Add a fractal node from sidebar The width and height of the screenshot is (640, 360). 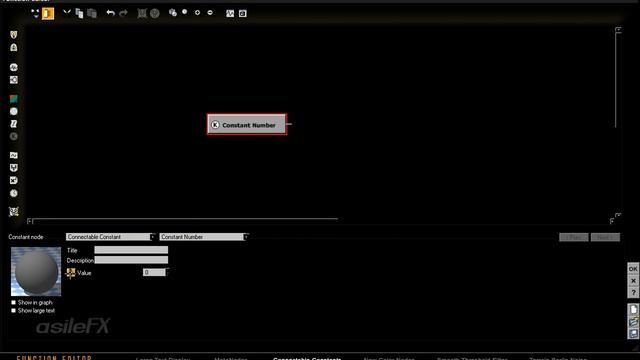13,80
